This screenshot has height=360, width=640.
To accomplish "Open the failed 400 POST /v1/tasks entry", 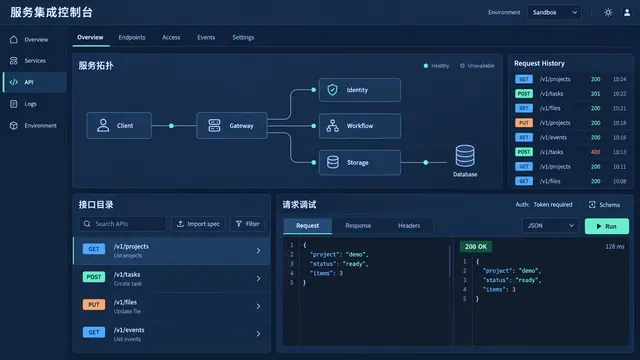I will [x=571, y=152].
